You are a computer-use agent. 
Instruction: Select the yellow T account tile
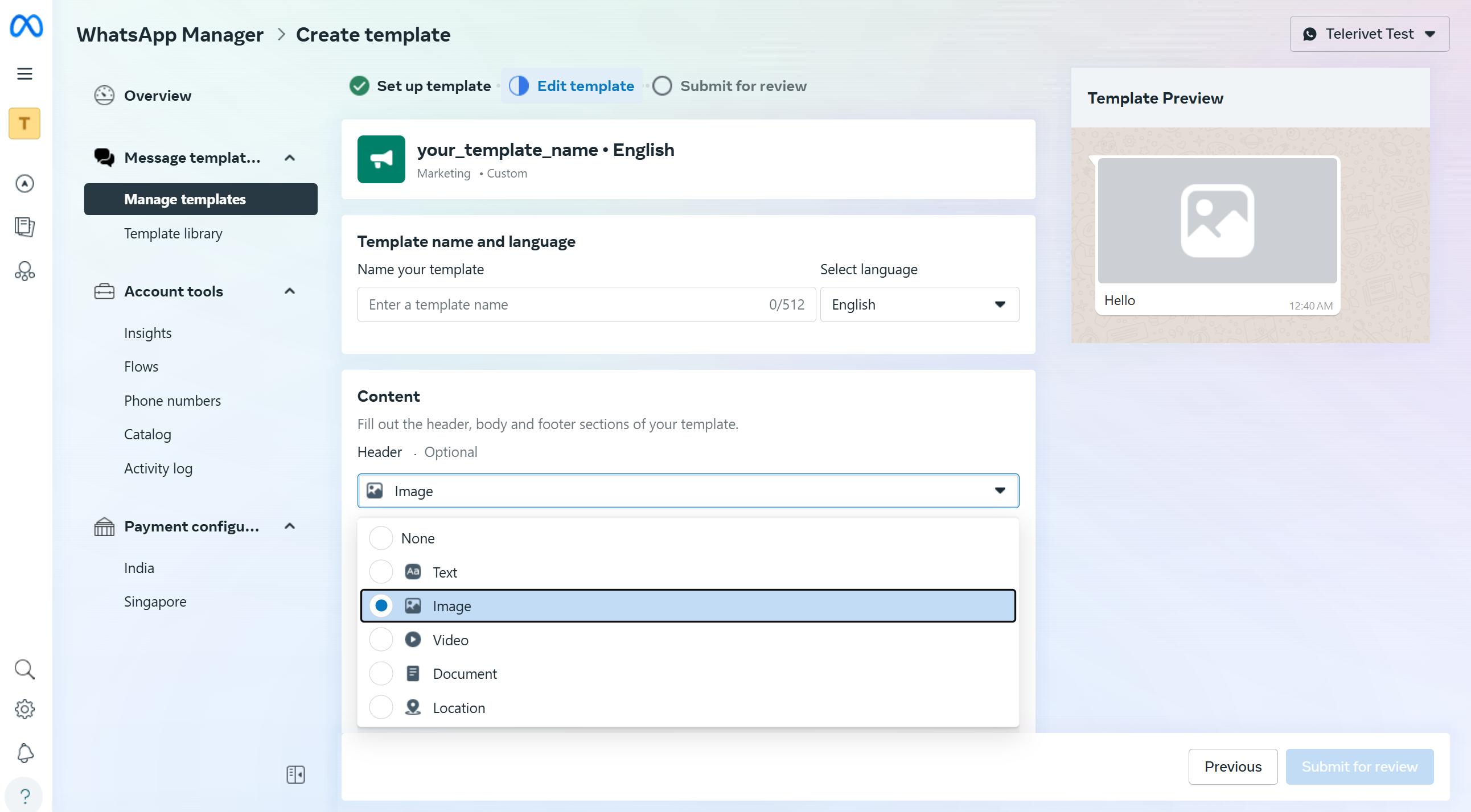click(x=24, y=123)
